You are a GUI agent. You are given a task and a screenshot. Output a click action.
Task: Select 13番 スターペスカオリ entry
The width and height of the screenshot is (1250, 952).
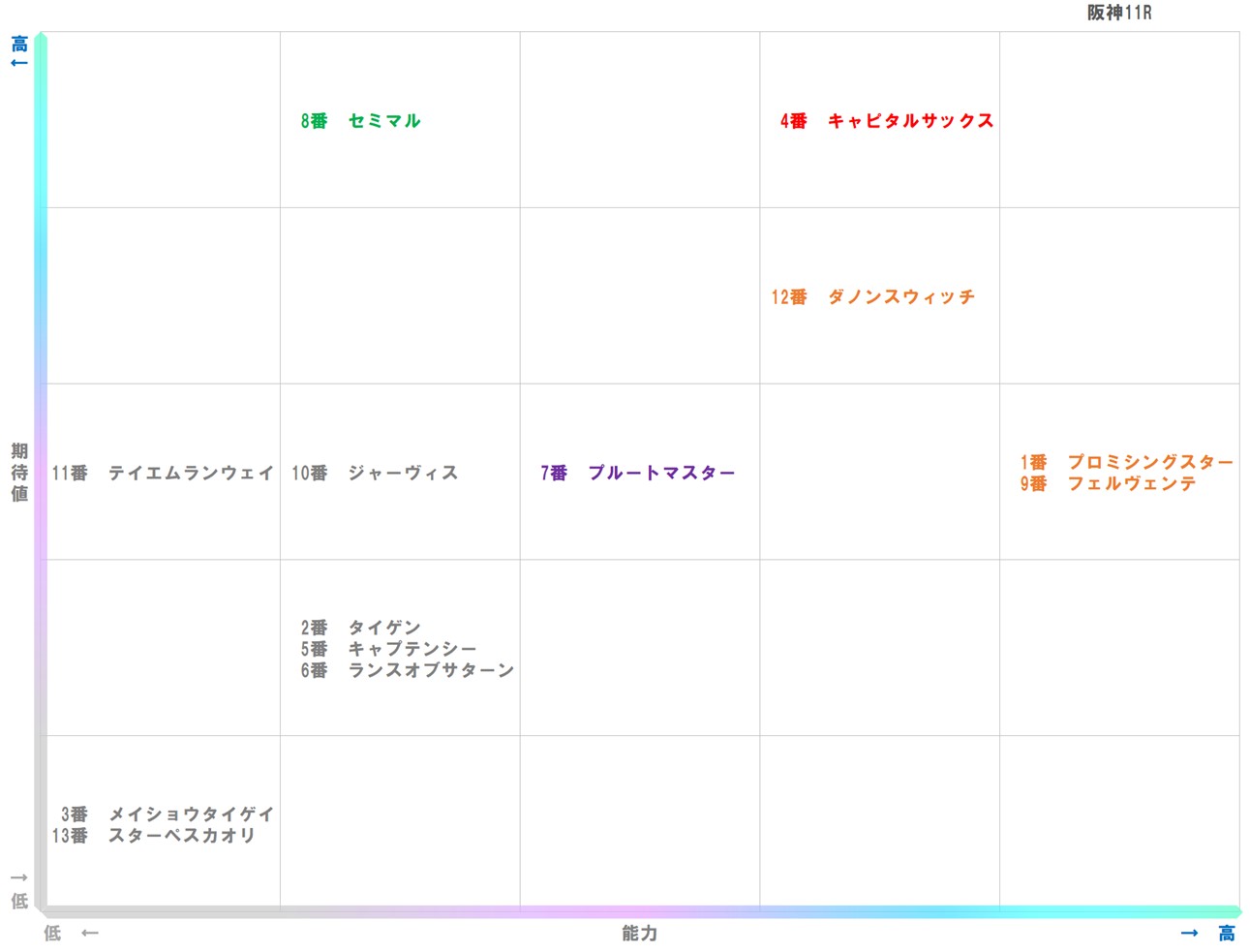point(154,836)
